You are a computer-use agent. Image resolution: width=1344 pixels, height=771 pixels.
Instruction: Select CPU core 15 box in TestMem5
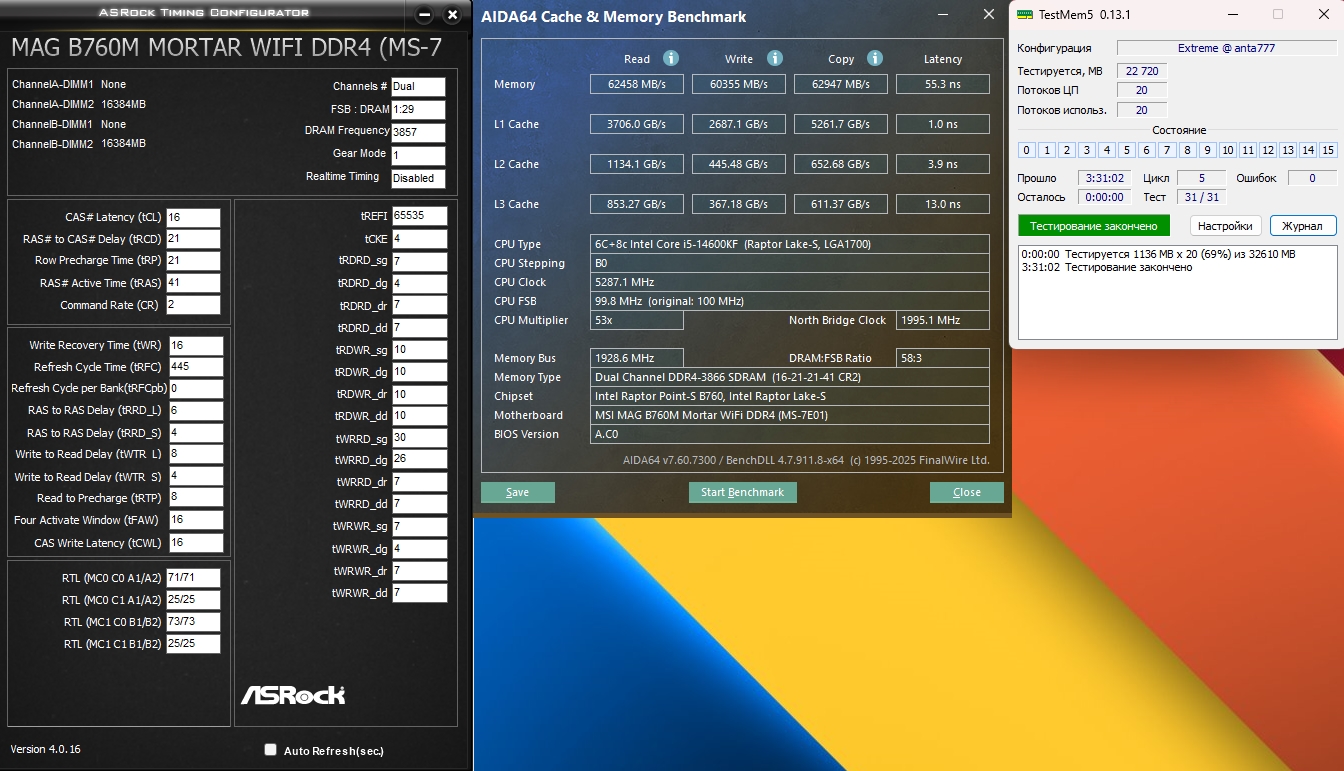pyautogui.click(x=1328, y=150)
